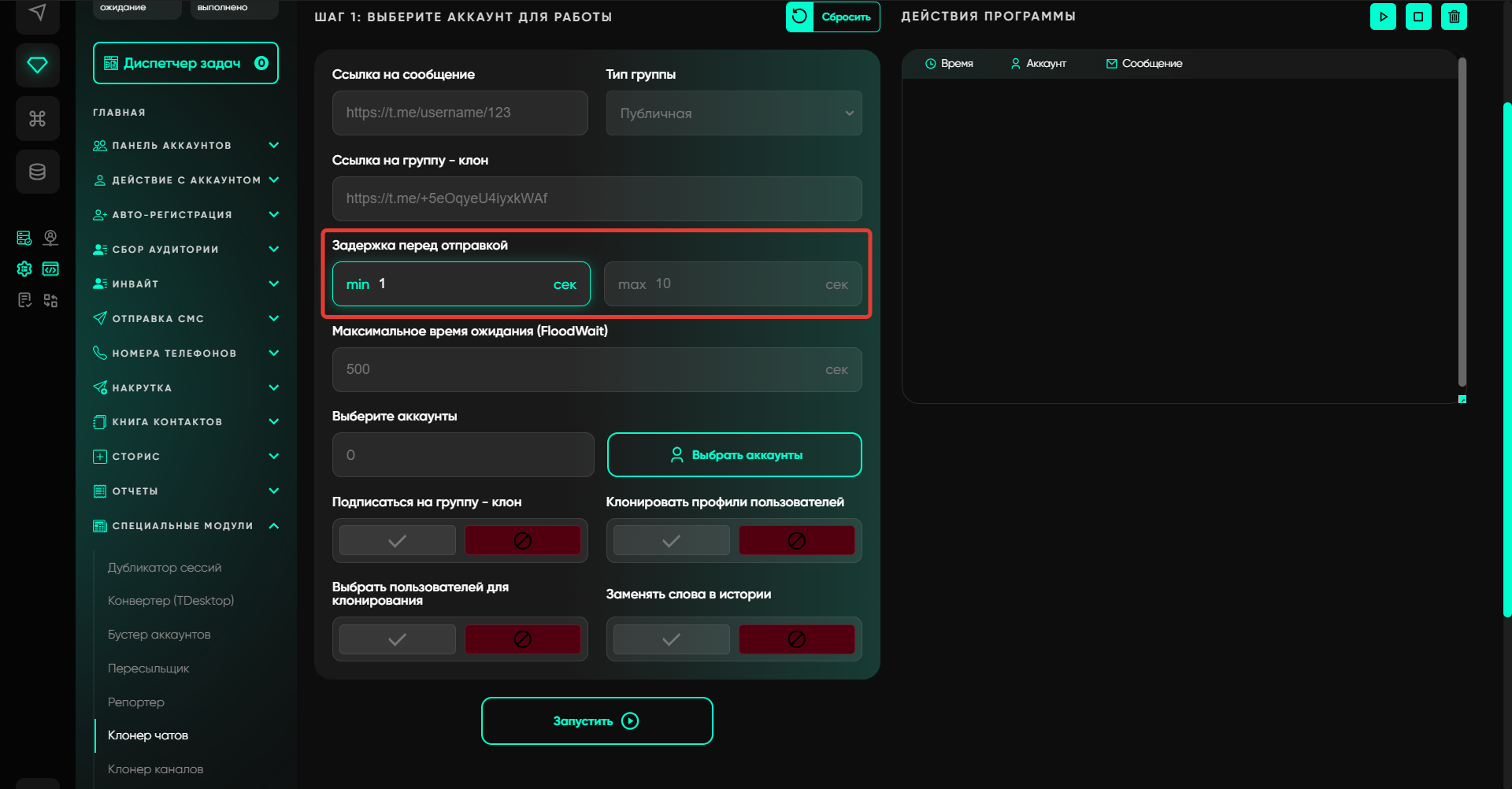Select the session duplicator menu item
This screenshot has width=1512, height=789.
click(164, 568)
